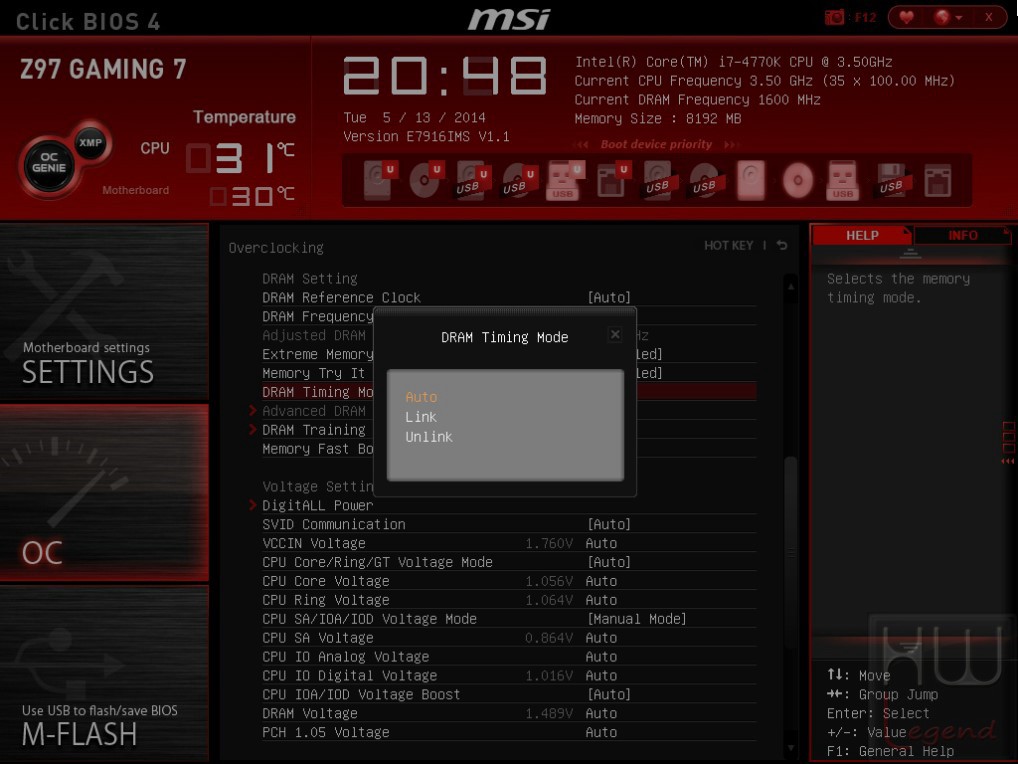
Task: Open DRAM Reference Clock [Auto] dropdown
Action: (609, 297)
